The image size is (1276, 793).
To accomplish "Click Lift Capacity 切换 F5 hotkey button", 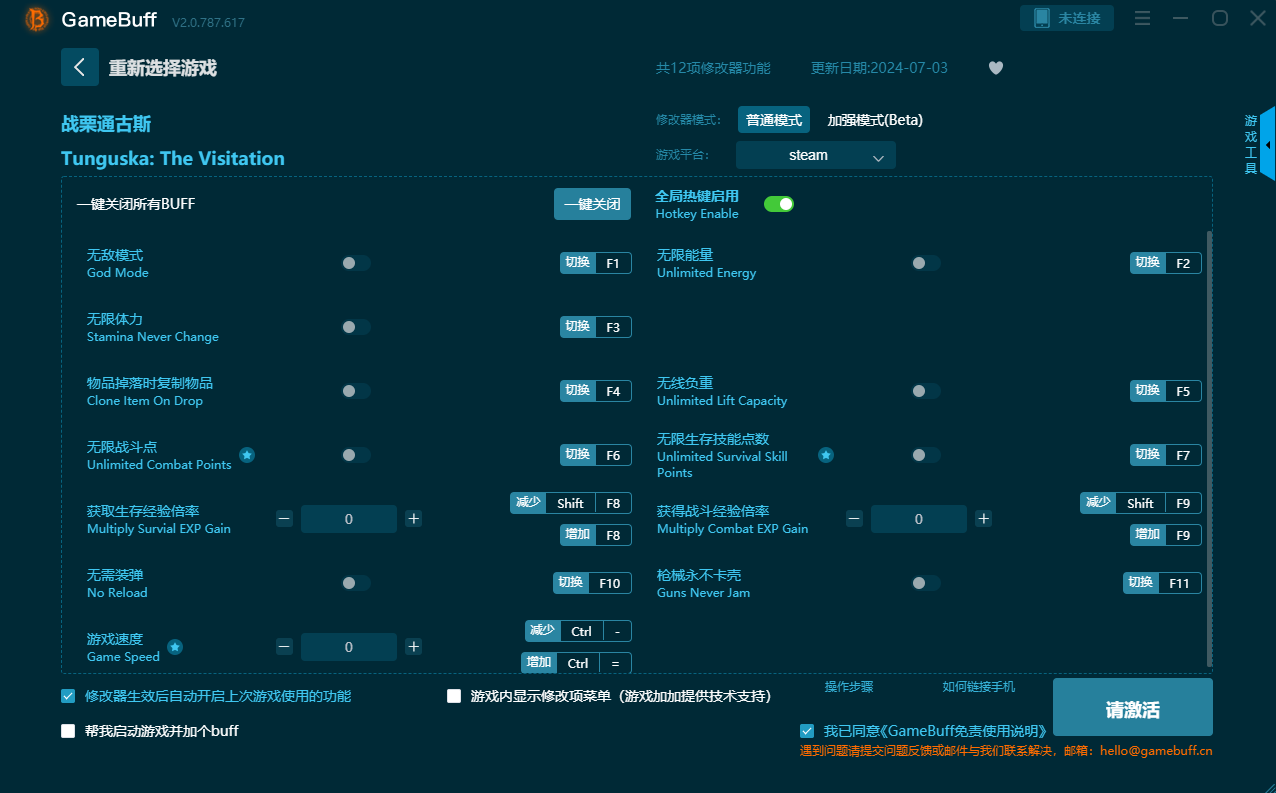I will tap(1166, 391).
